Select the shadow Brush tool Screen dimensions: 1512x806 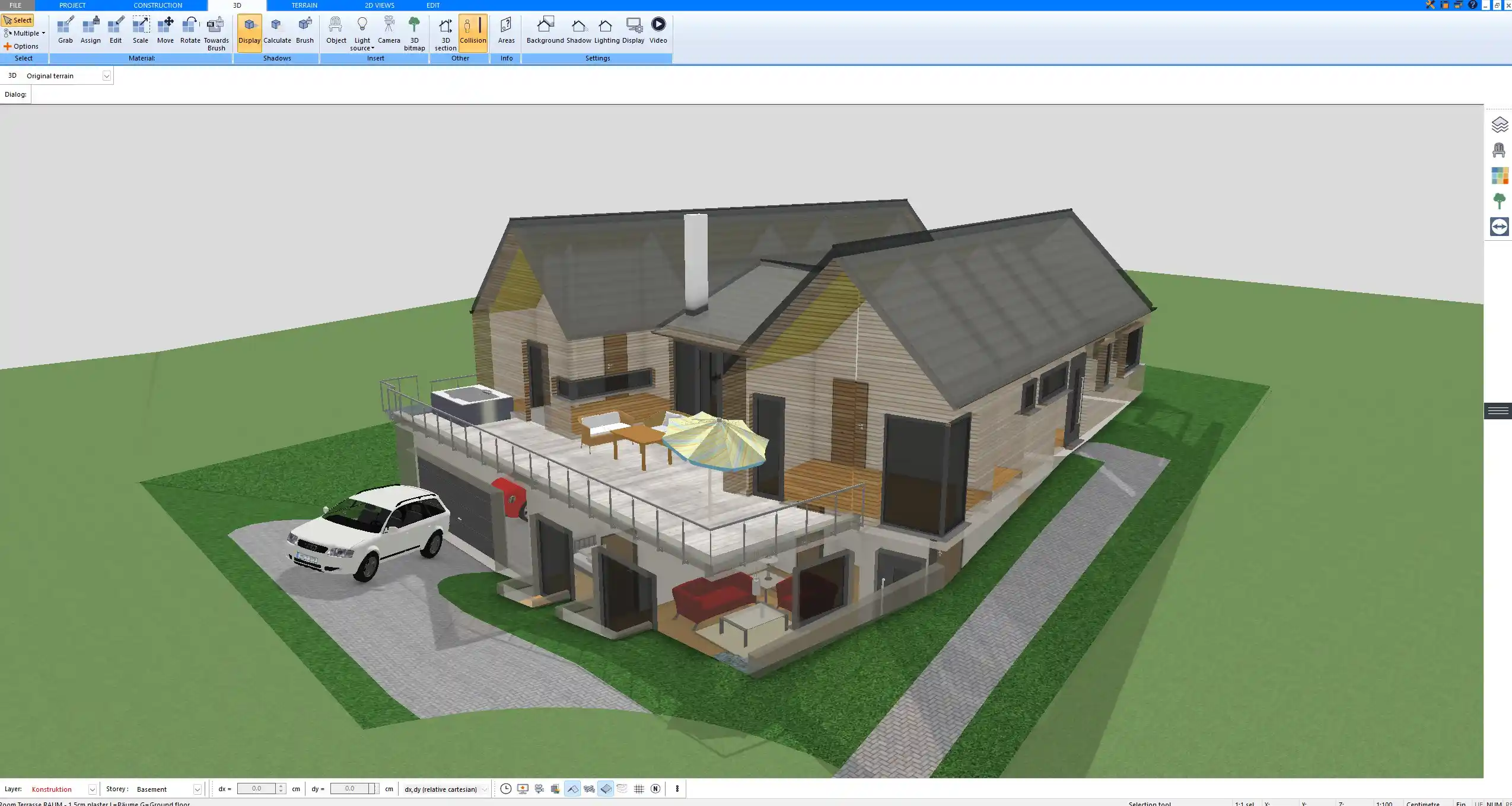[x=305, y=30]
